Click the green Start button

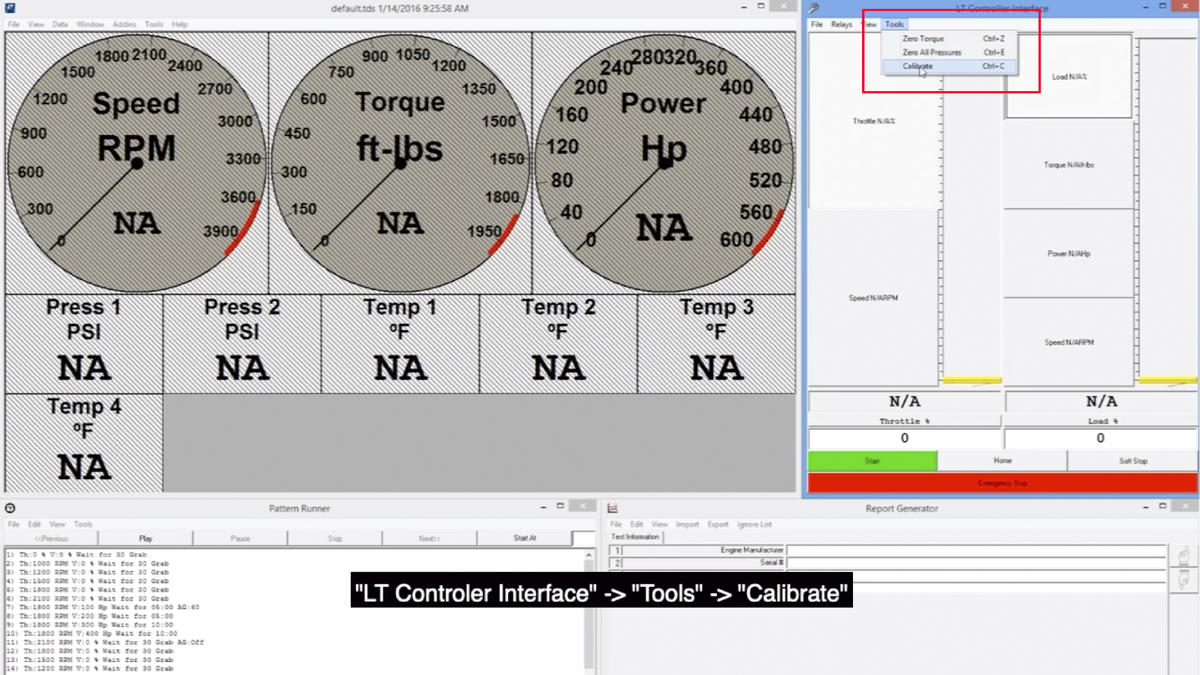(x=872, y=461)
